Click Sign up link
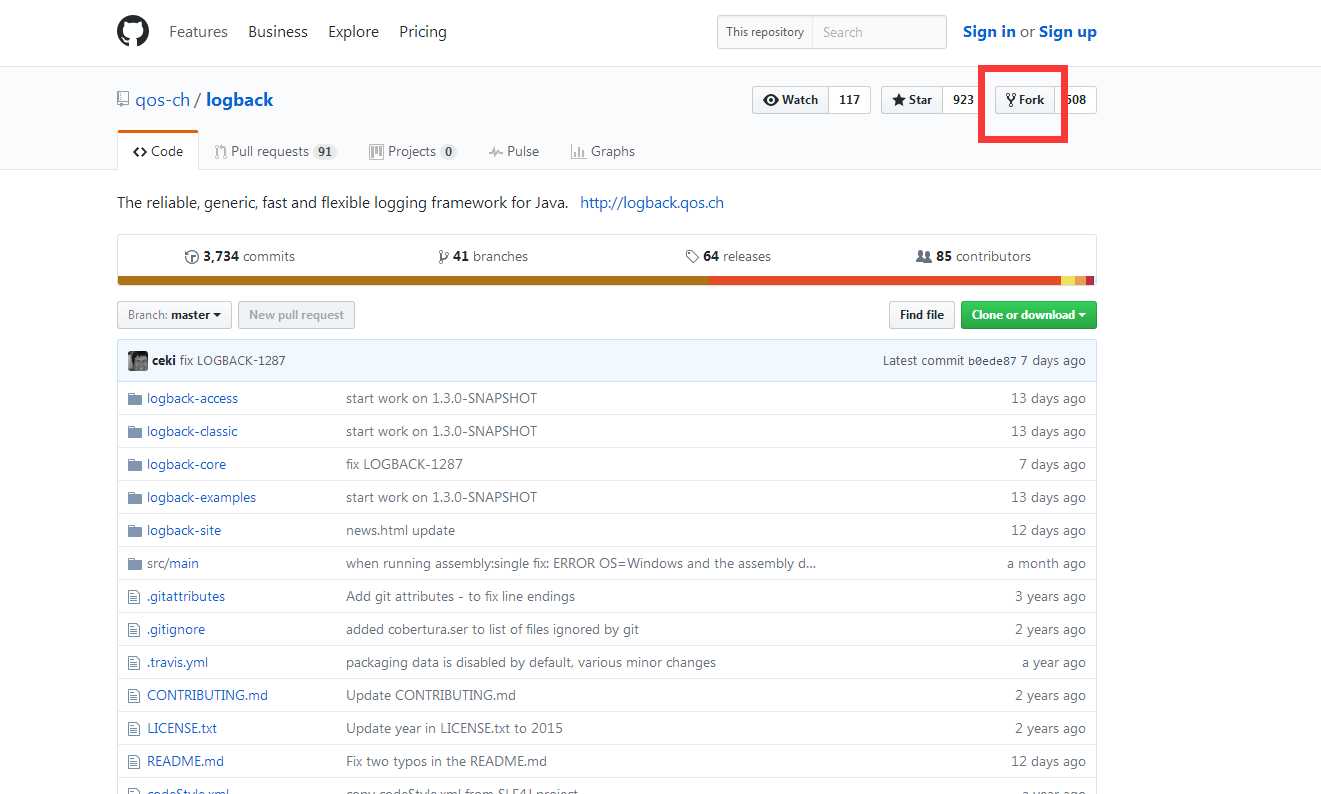The width and height of the screenshot is (1321, 794). pyautogui.click(x=1068, y=32)
